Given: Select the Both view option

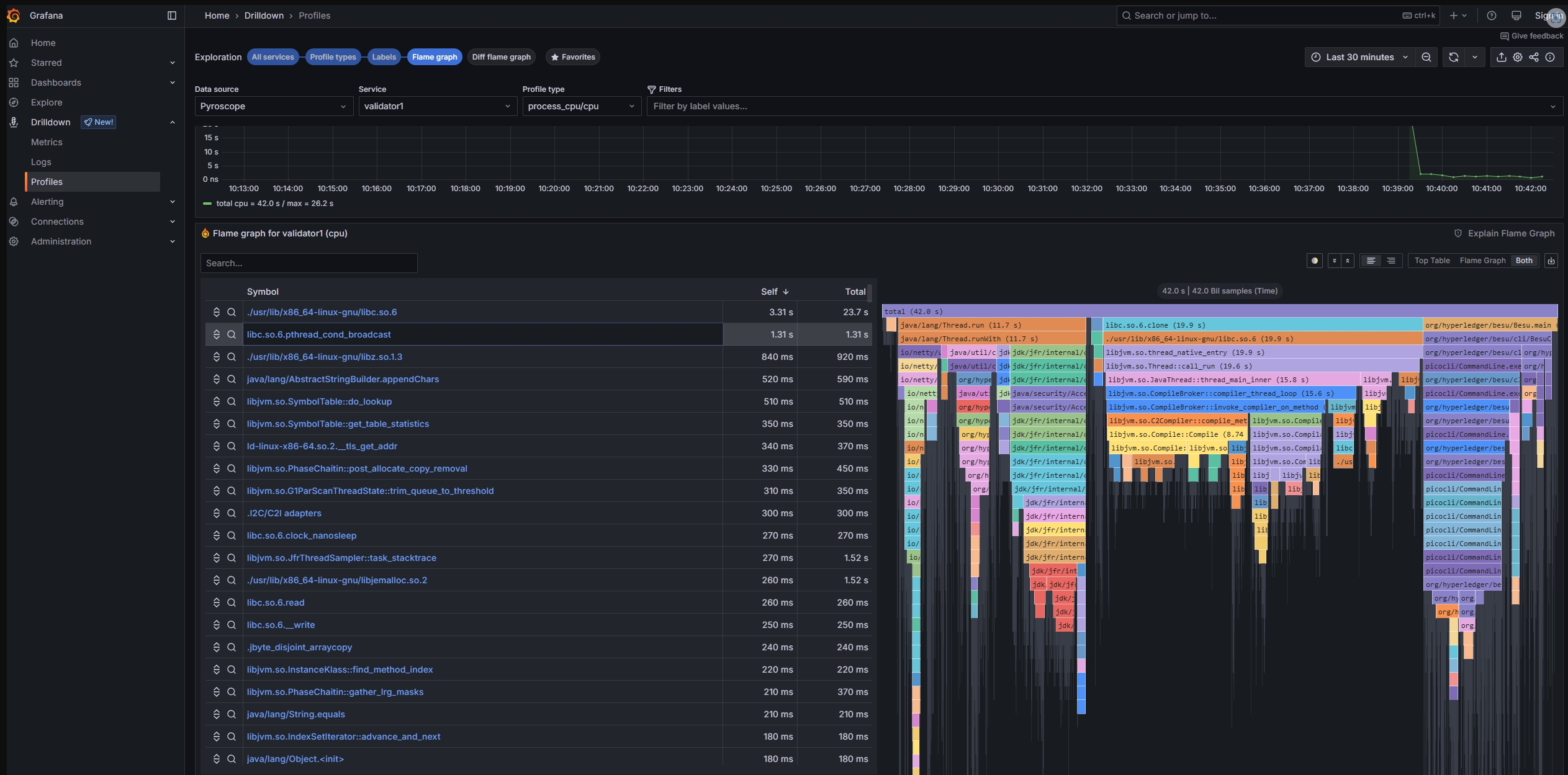Looking at the screenshot, I should (1524, 261).
